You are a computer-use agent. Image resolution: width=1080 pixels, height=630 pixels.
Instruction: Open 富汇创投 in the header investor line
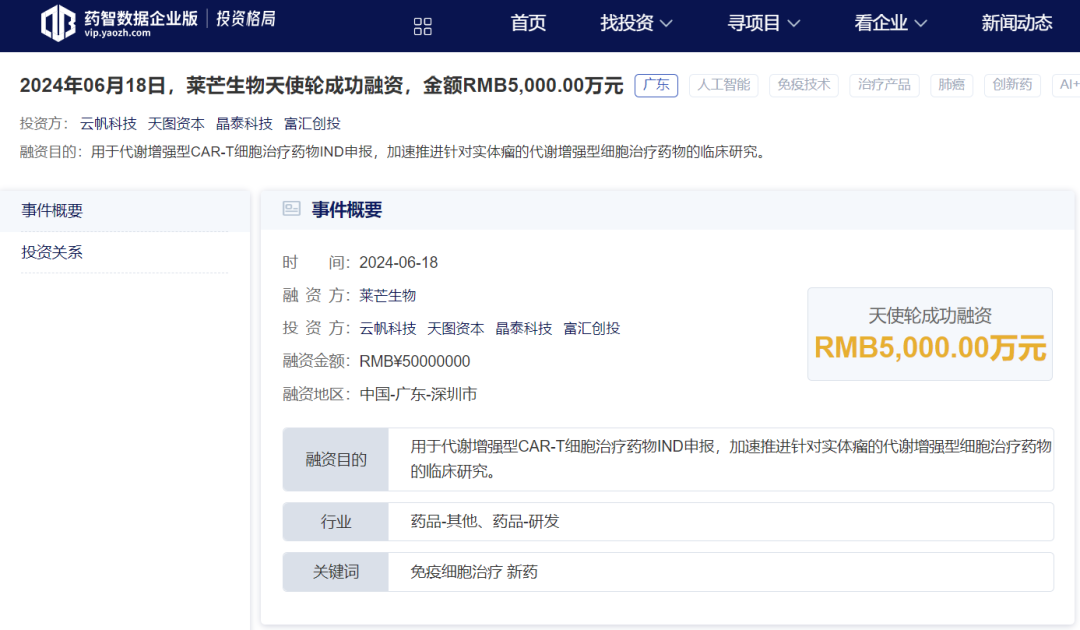tap(313, 124)
